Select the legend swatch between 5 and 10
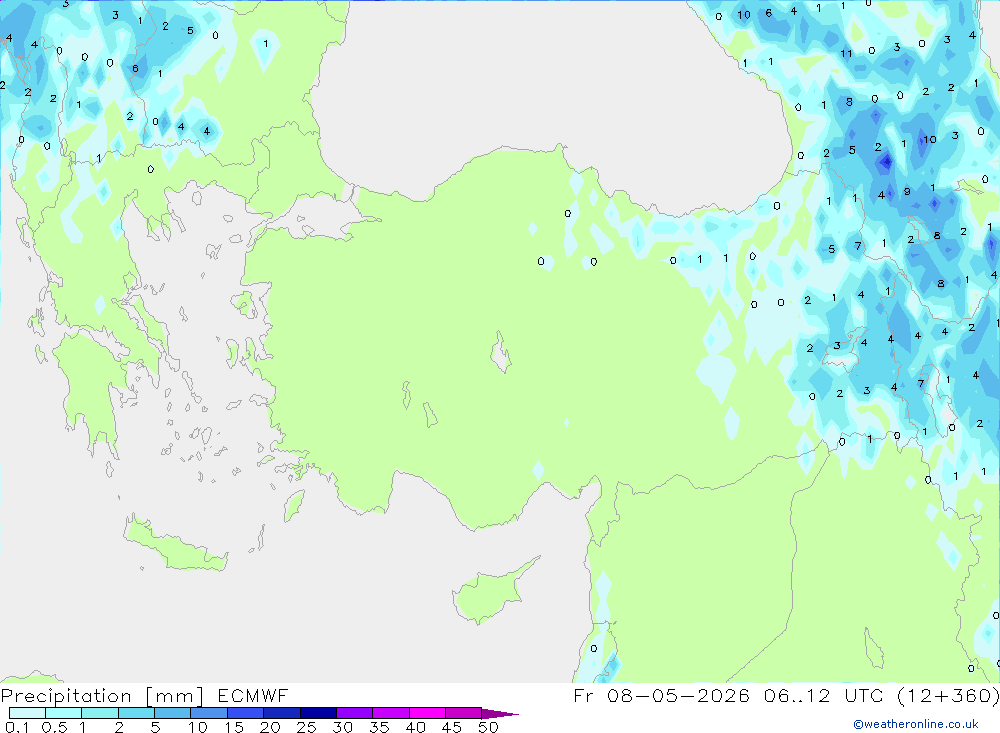This screenshot has height=733, width=1000. click(173, 713)
